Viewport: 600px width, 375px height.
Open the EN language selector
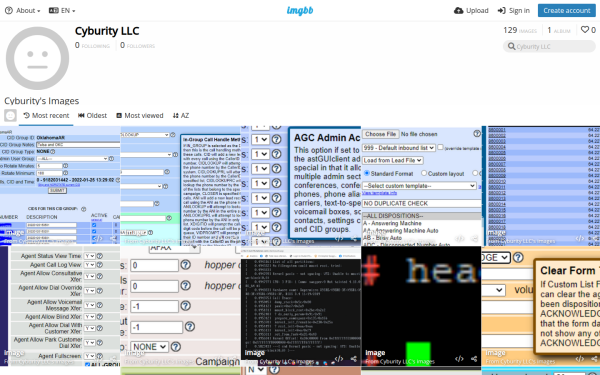click(x=62, y=11)
